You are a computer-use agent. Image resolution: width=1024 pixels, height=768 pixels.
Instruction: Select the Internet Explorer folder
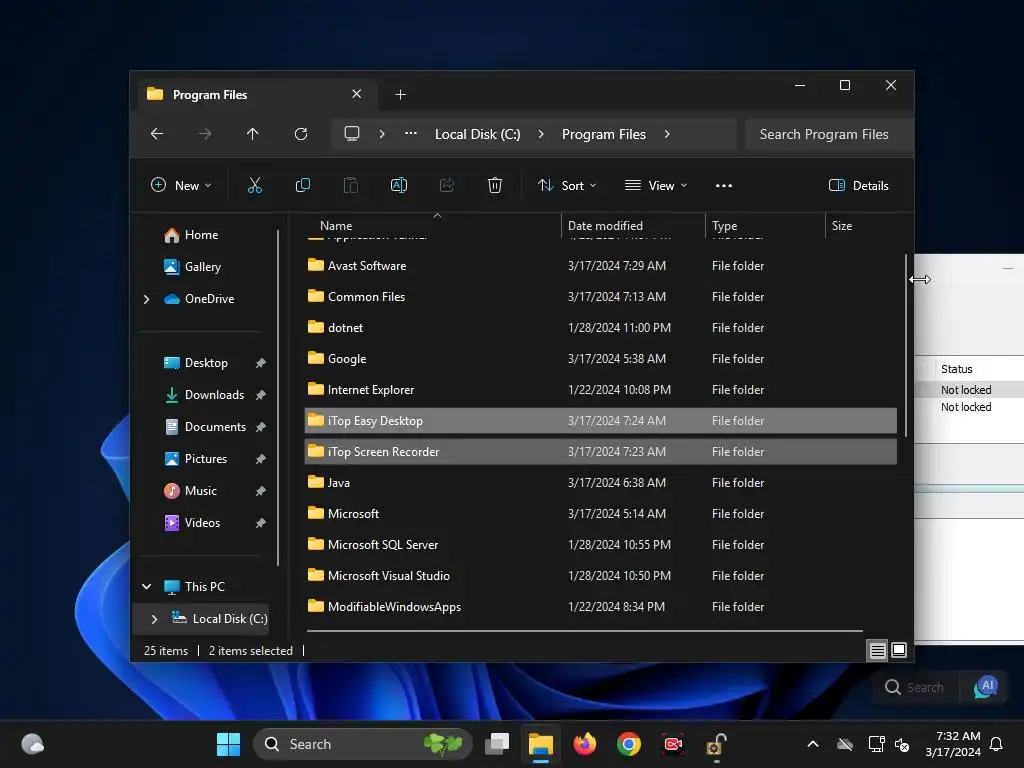[600, 390]
